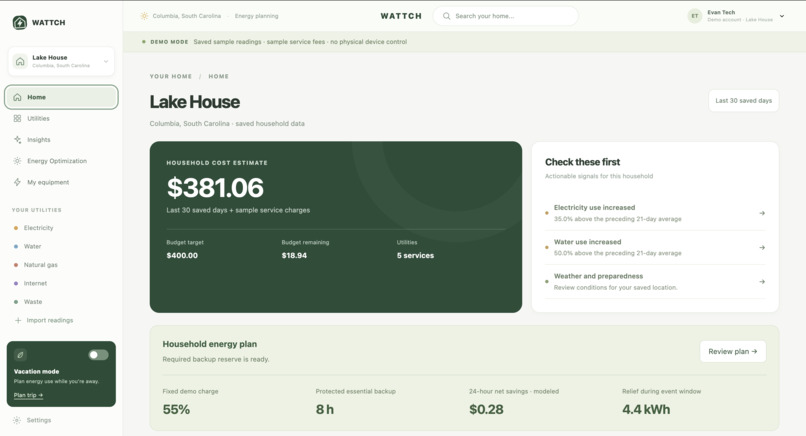806x436 pixels.
Task: Click the Search your home field
Action: point(506,16)
